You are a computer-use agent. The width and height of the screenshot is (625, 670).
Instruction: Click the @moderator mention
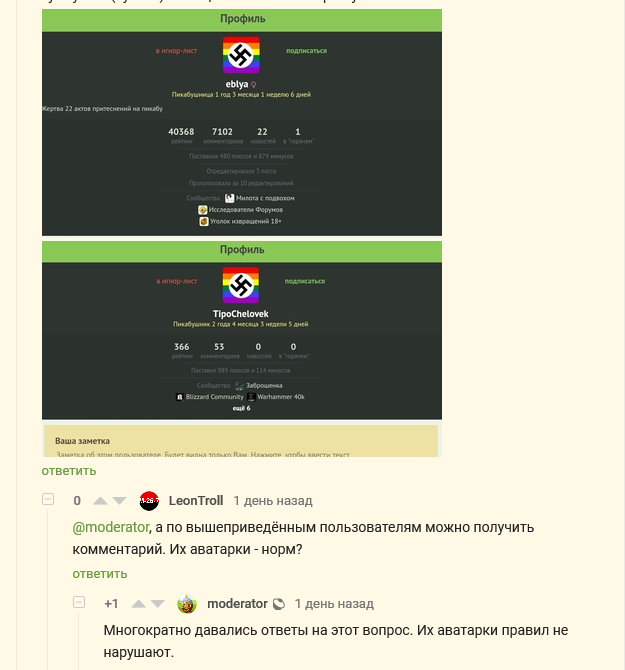[111, 527]
